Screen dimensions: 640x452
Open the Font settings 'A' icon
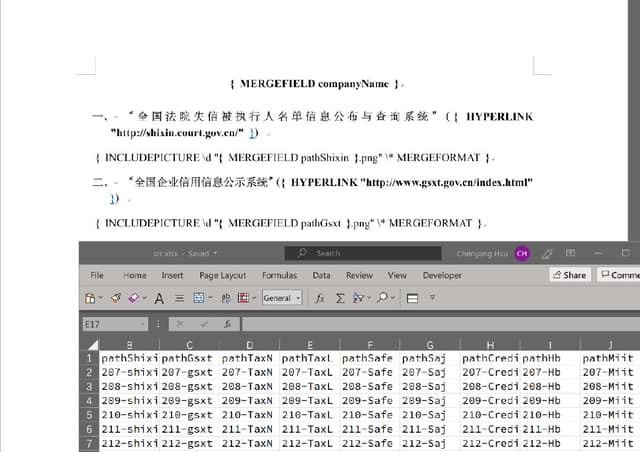[158, 298]
